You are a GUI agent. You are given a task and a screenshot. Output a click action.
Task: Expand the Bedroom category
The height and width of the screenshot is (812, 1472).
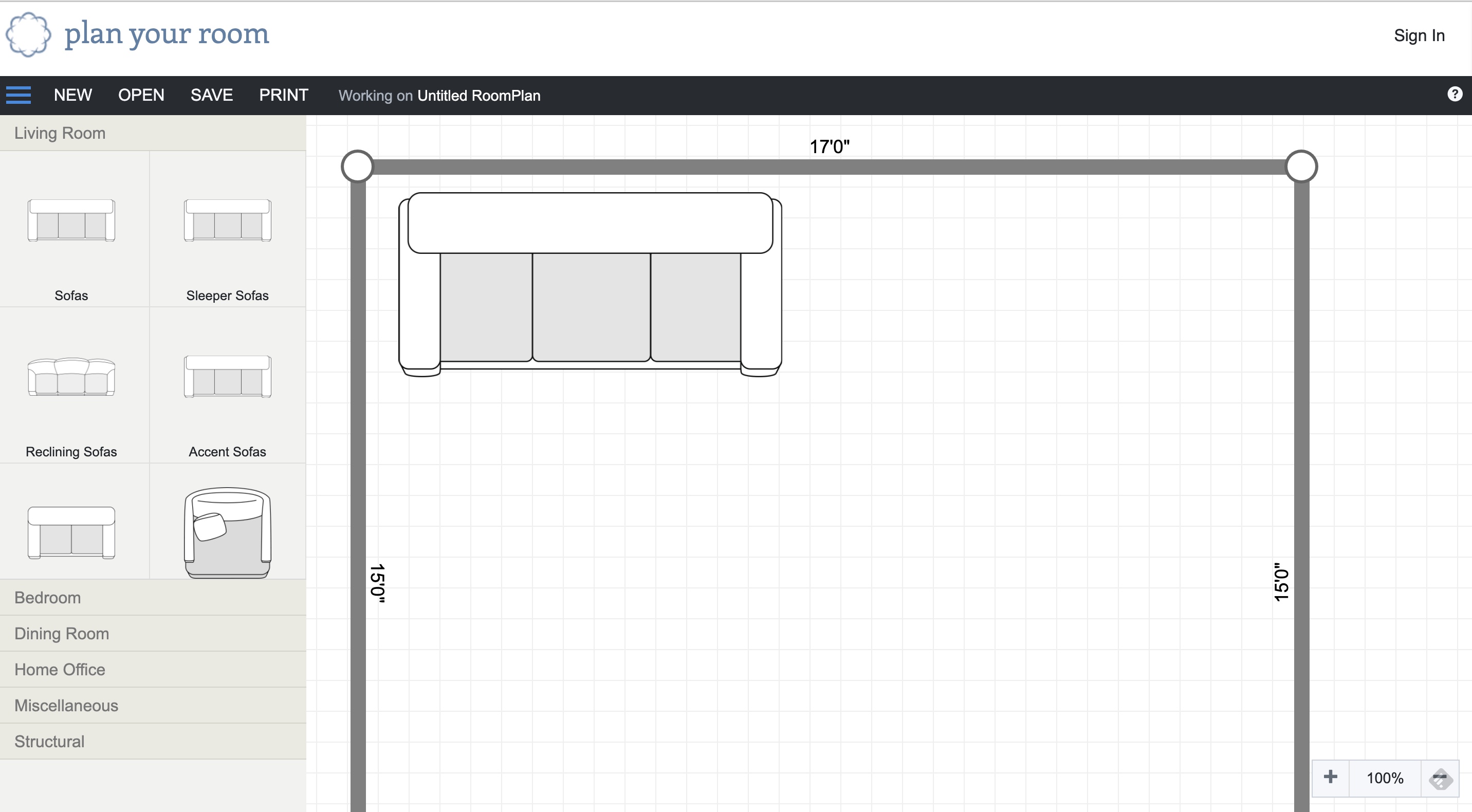(47, 598)
